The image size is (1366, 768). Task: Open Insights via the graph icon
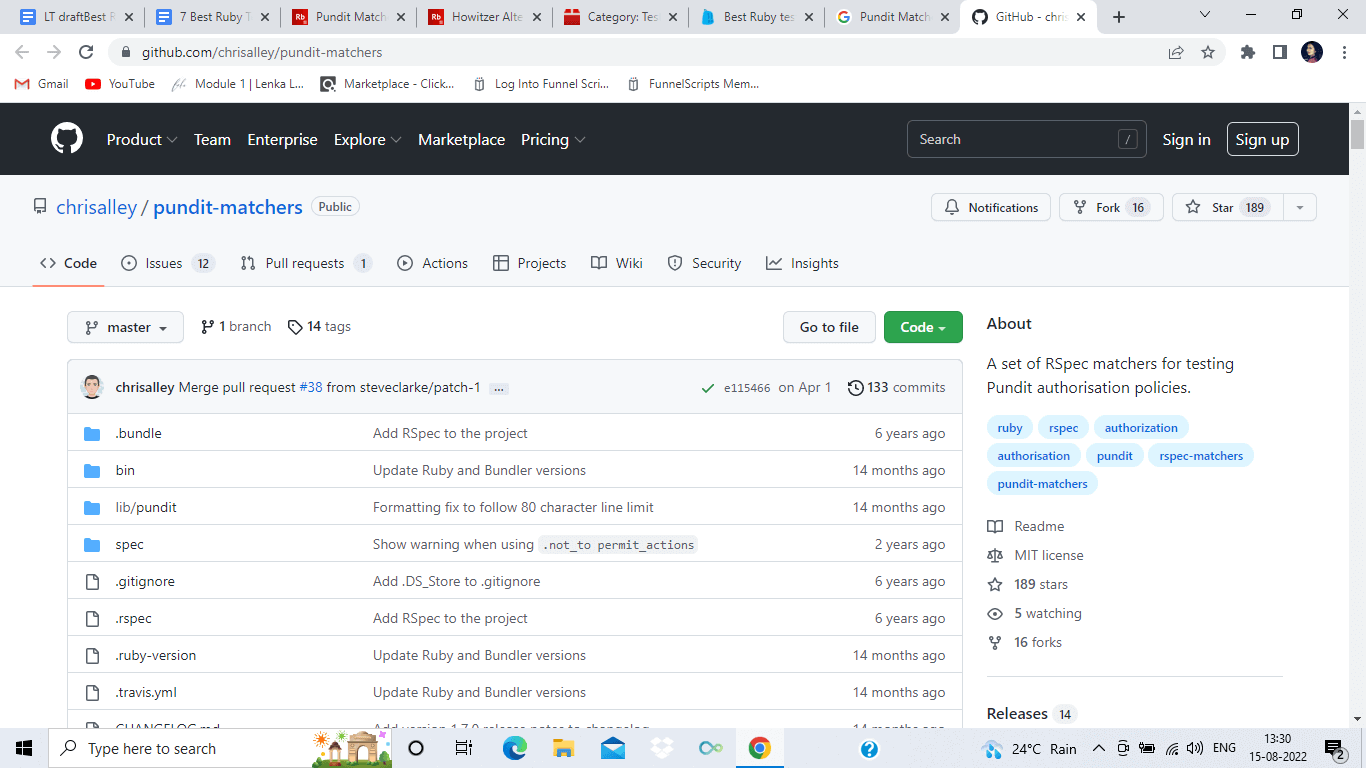coord(773,263)
